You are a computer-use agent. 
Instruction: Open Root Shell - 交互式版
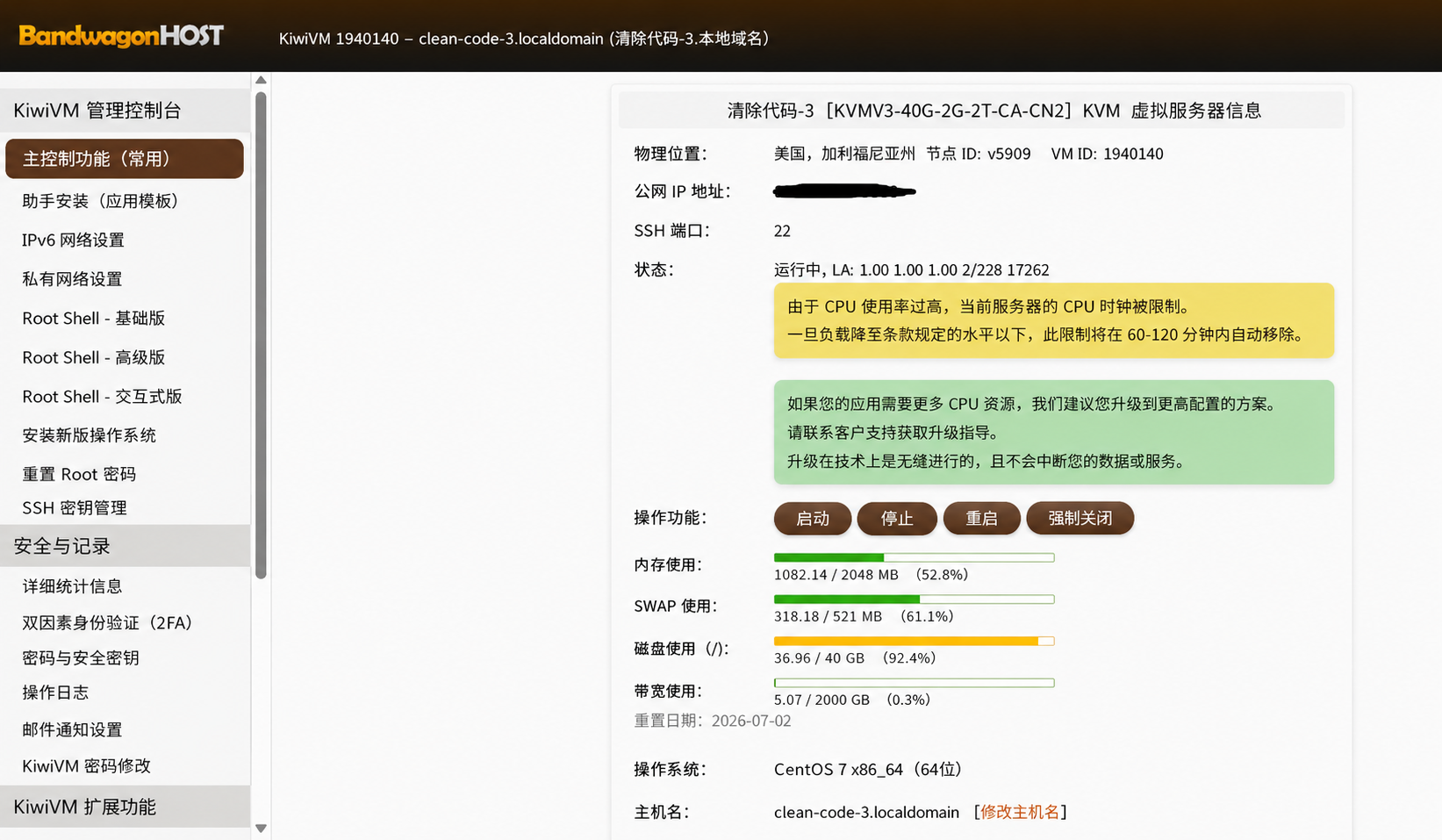(102, 396)
